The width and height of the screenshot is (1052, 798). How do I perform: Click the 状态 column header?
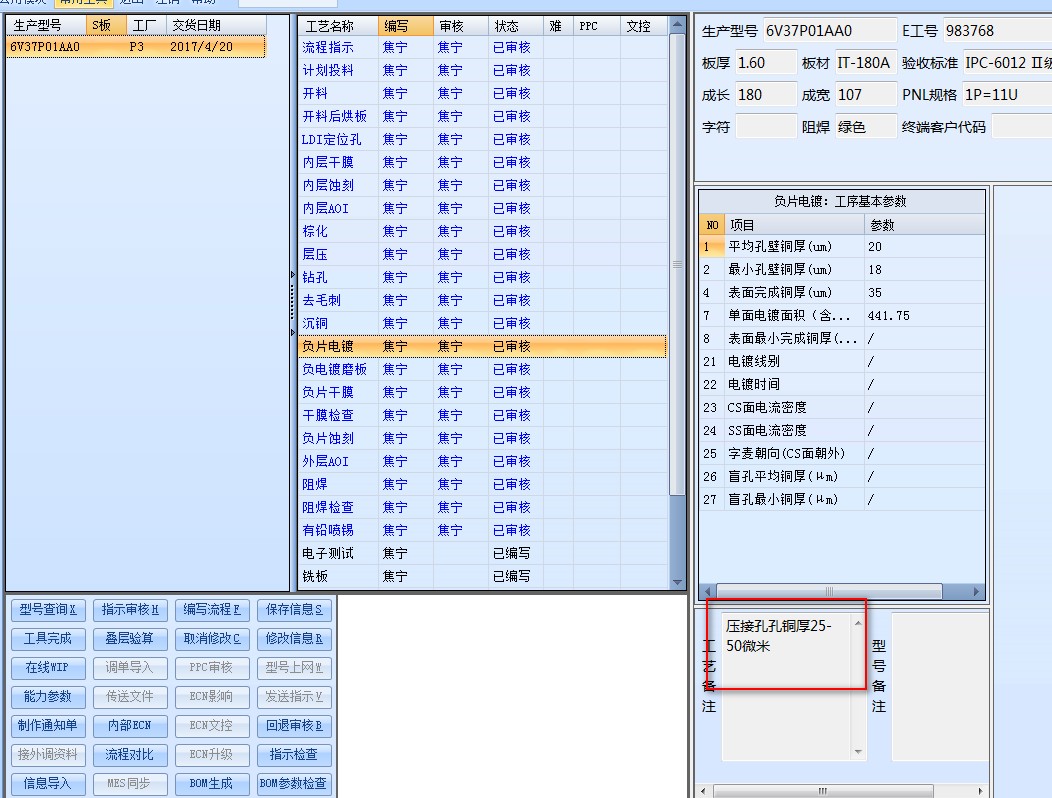(516, 26)
